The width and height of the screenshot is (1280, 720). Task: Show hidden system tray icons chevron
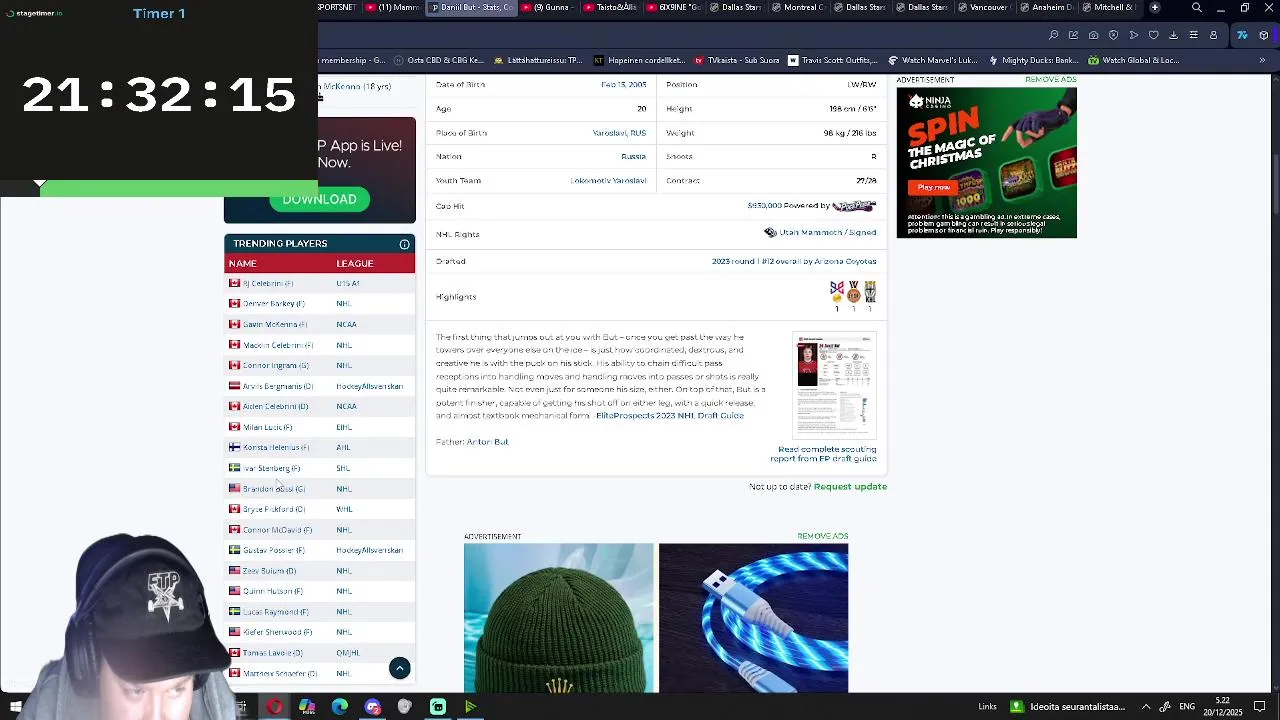pyautogui.click(x=1146, y=707)
